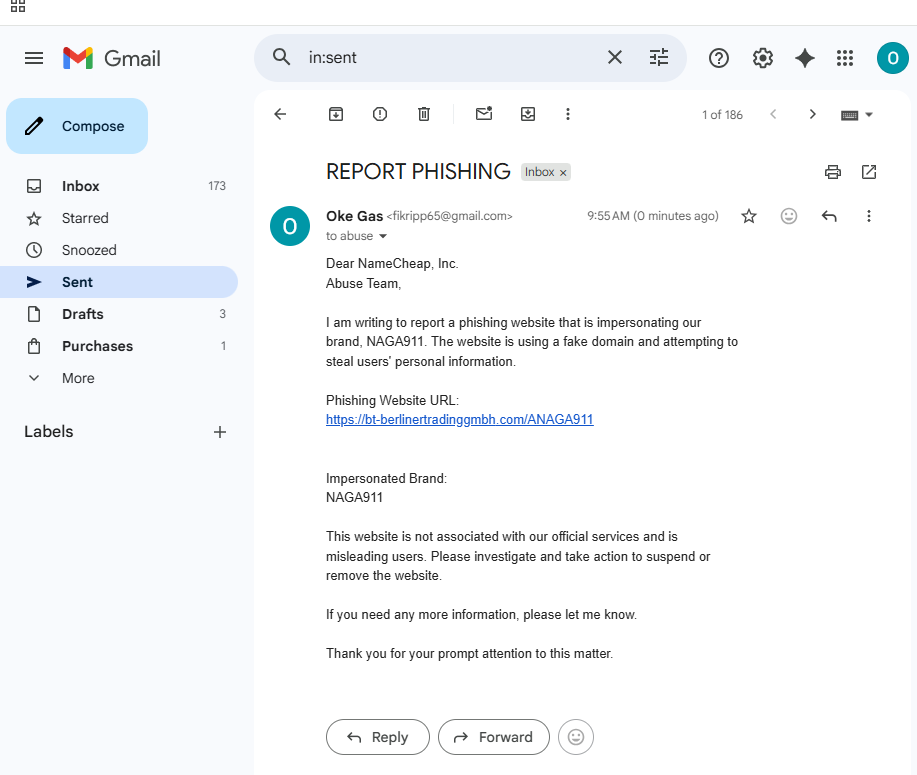Archive this email with the archive icon
Image resolution: width=917 pixels, height=775 pixels.
pyautogui.click(x=336, y=114)
